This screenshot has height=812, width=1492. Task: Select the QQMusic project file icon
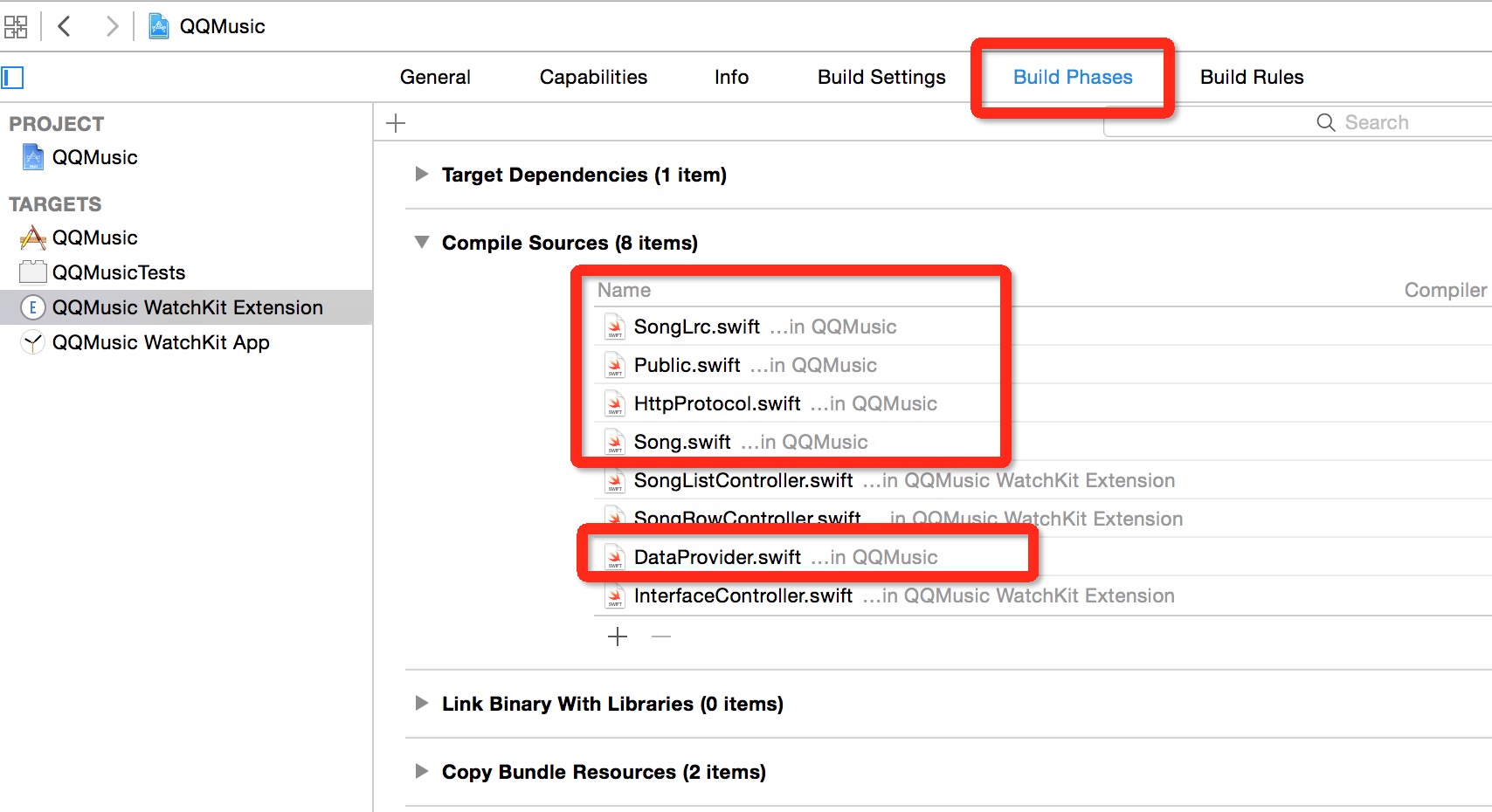[x=33, y=157]
